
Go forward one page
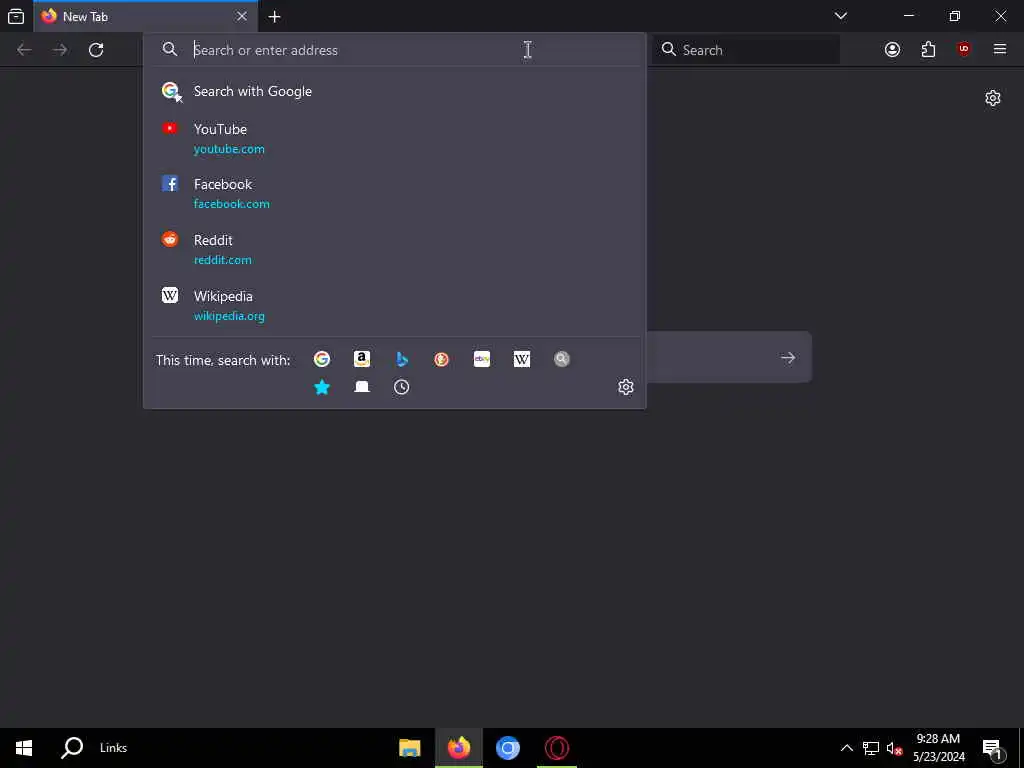point(60,50)
